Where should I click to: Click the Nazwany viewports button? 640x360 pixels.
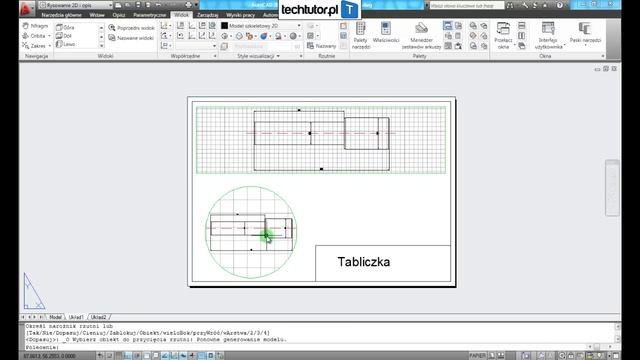point(322,46)
